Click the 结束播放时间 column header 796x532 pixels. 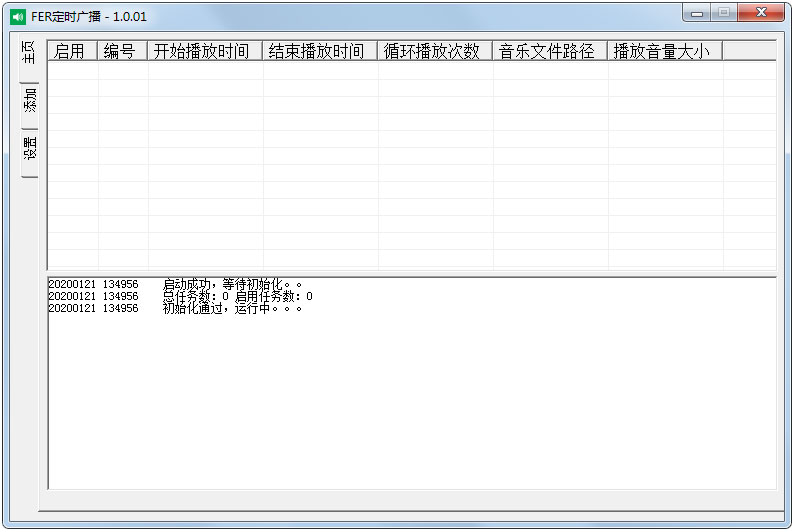pyautogui.click(x=319, y=51)
